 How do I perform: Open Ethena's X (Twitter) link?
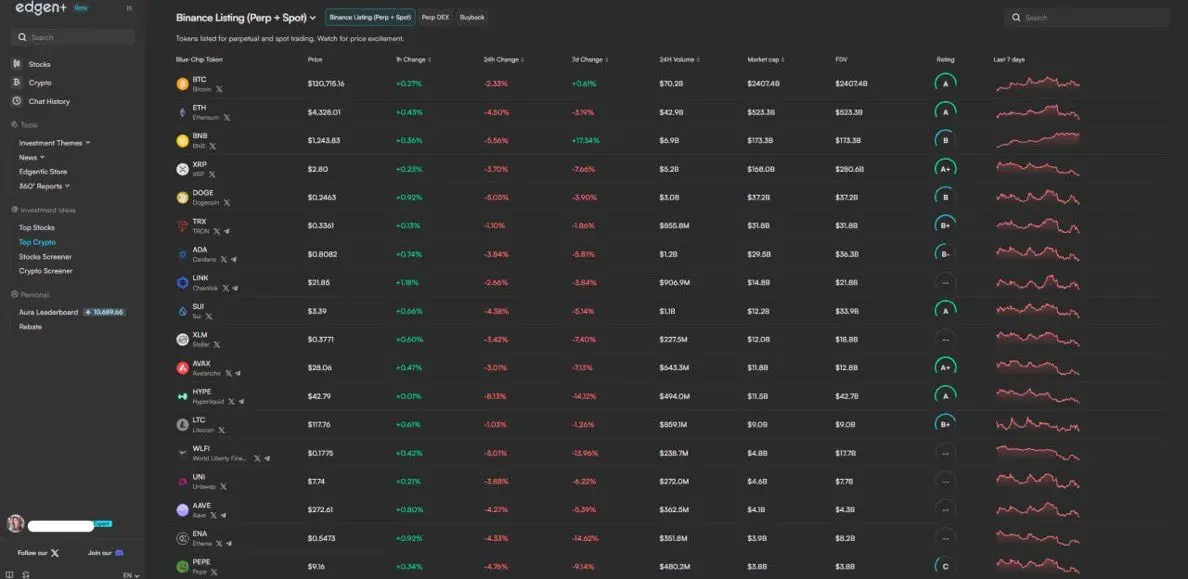[x=219, y=543]
